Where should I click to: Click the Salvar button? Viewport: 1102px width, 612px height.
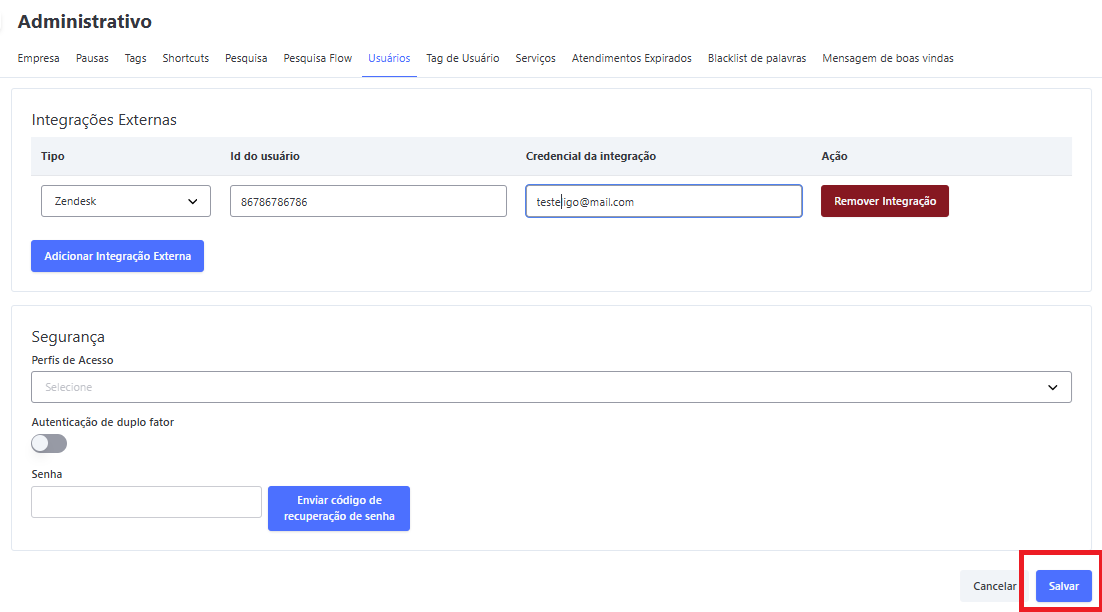[x=1063, y=586]
